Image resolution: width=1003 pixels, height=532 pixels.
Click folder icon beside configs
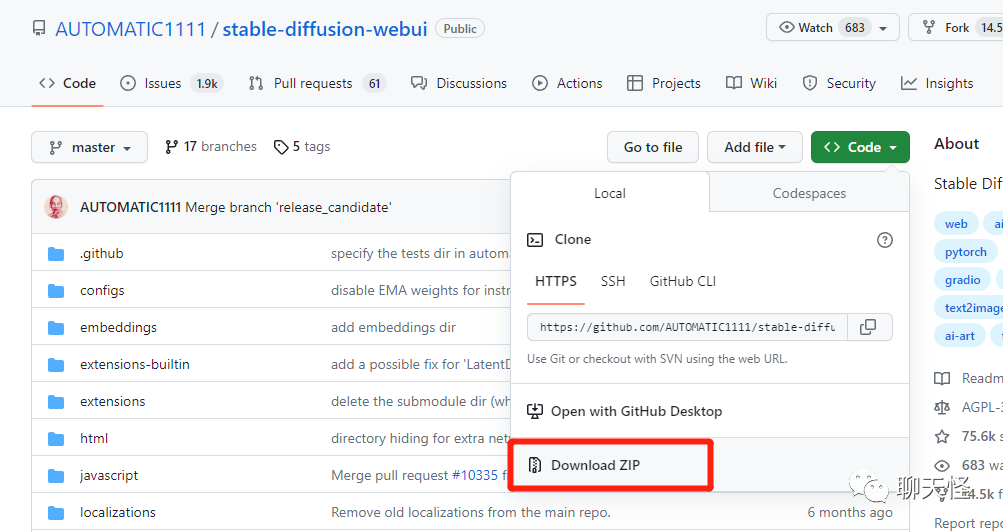56,291
